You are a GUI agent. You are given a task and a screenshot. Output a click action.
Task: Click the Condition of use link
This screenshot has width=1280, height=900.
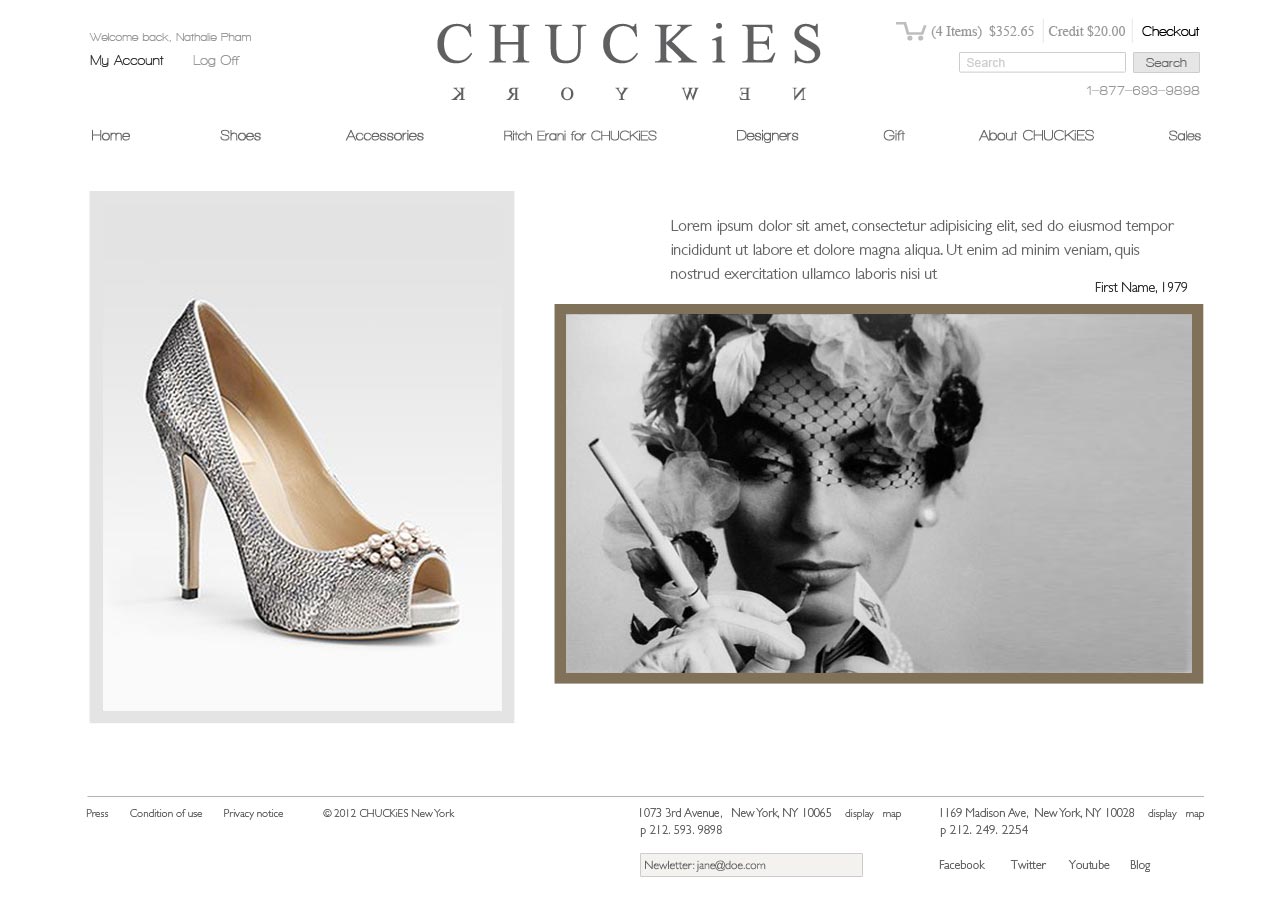coord(166,814)
